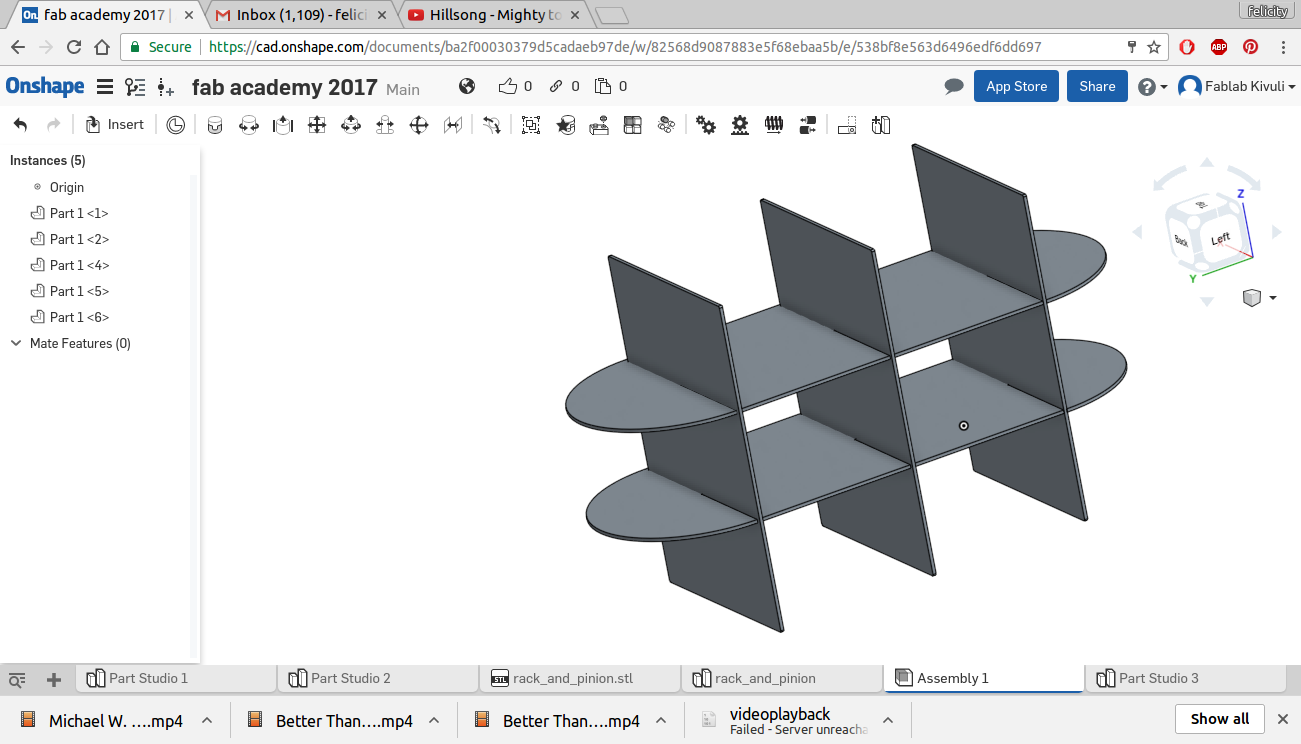Viewport: 1301px width, 744px height.
Task: Select Origin in the instances list
Action: 67,187
